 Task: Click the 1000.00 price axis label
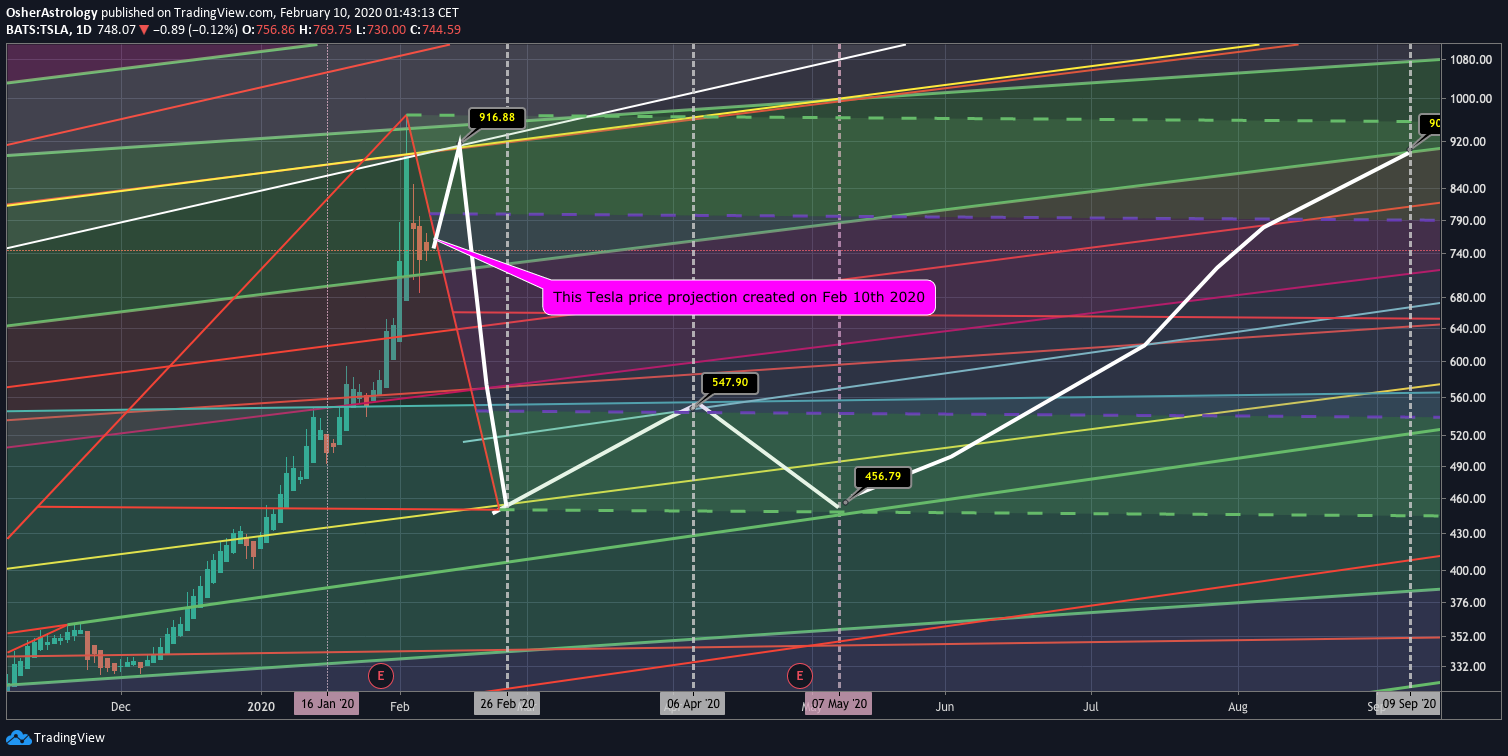(1470, 98)
